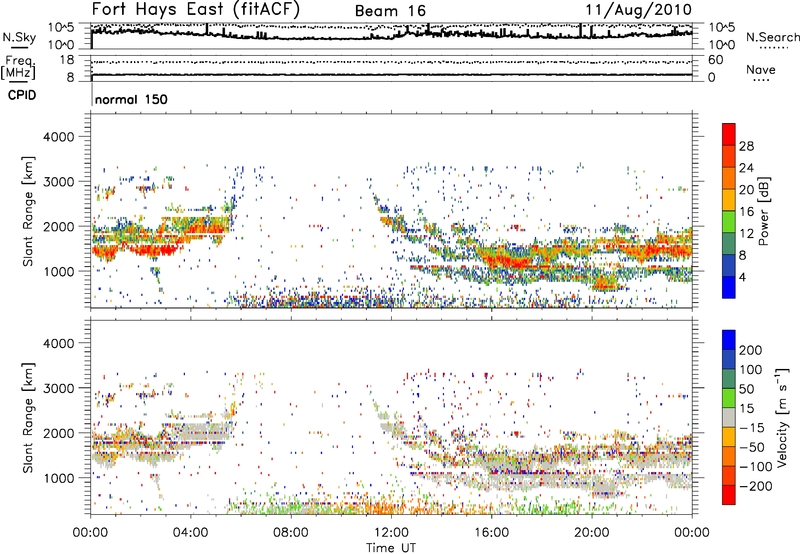
Task: Select the 'Slant Range [km]' label of velocity panel
Action: 28,418
